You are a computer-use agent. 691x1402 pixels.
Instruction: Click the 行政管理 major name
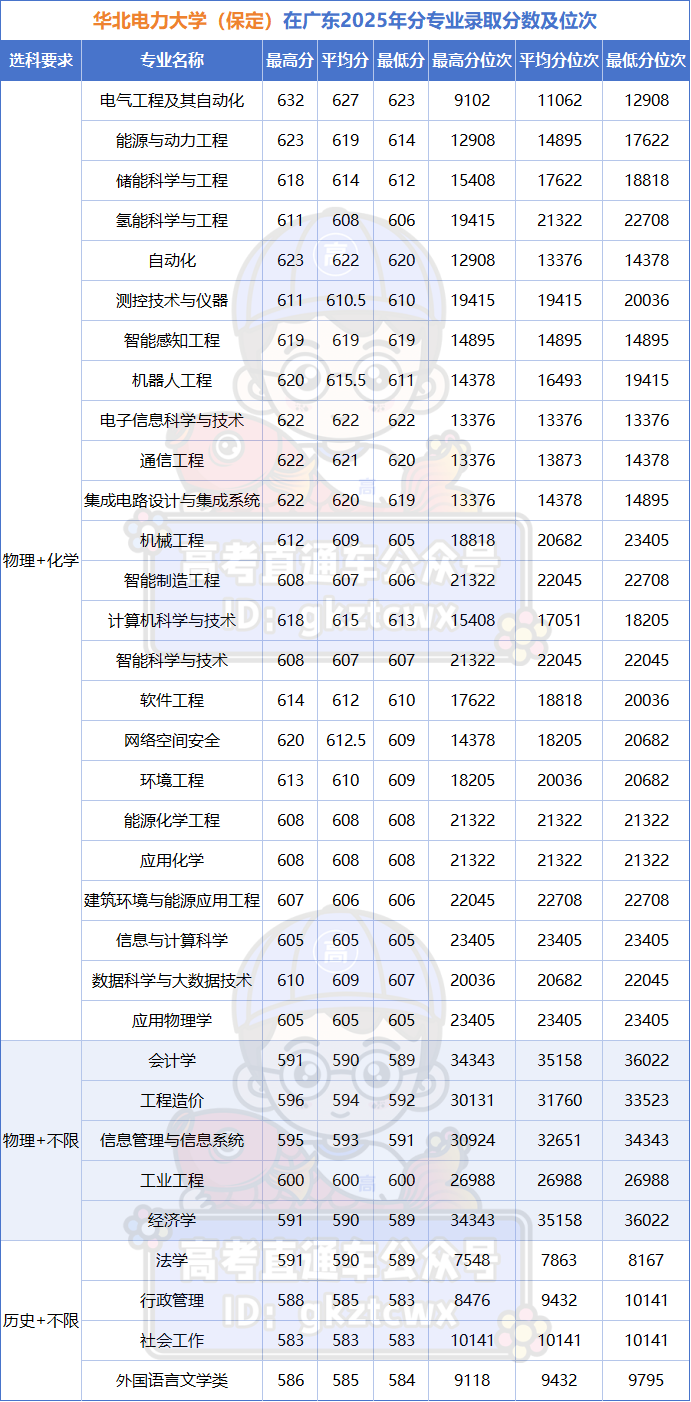pos(172,1300)
